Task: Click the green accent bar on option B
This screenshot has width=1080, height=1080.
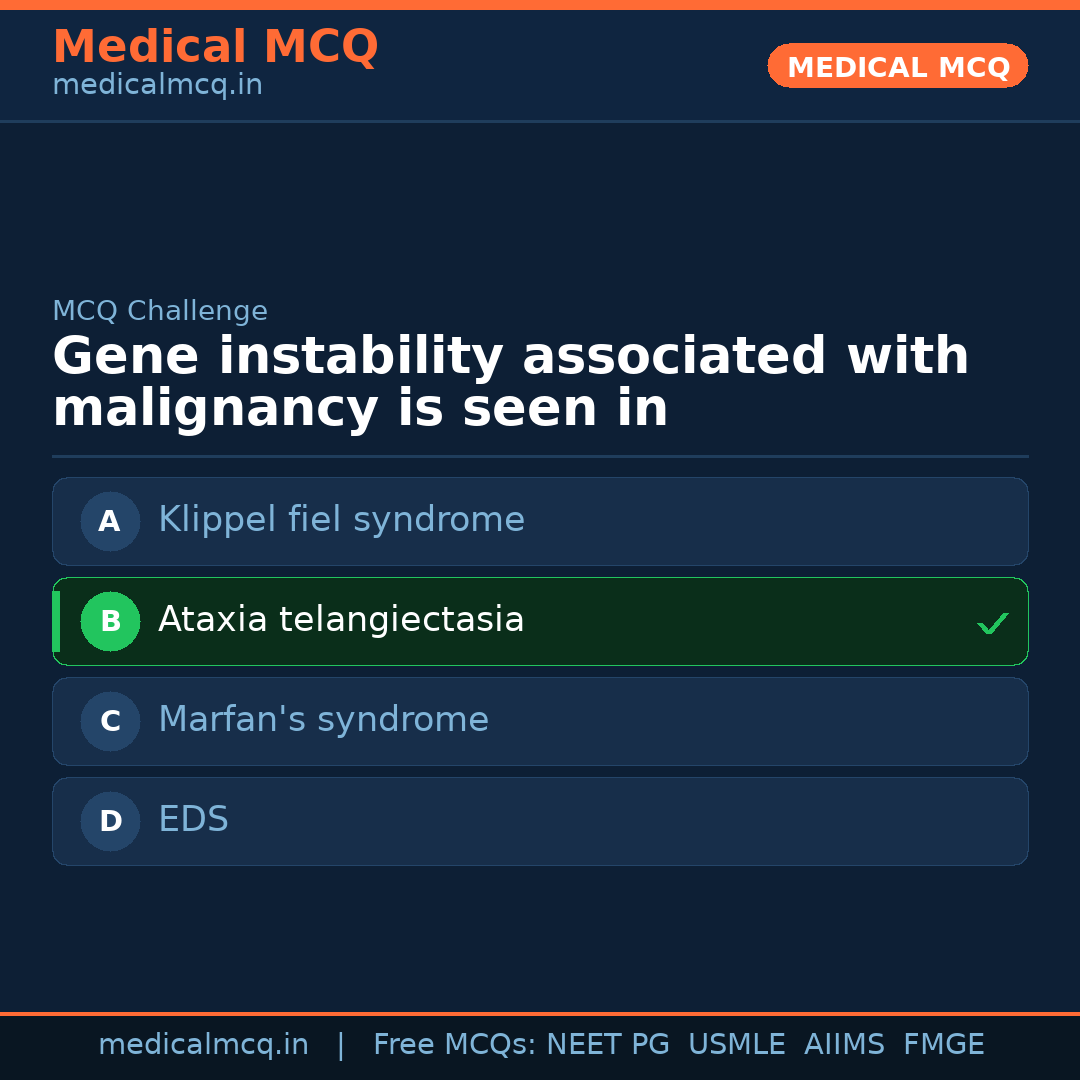Action: [56, 621]
